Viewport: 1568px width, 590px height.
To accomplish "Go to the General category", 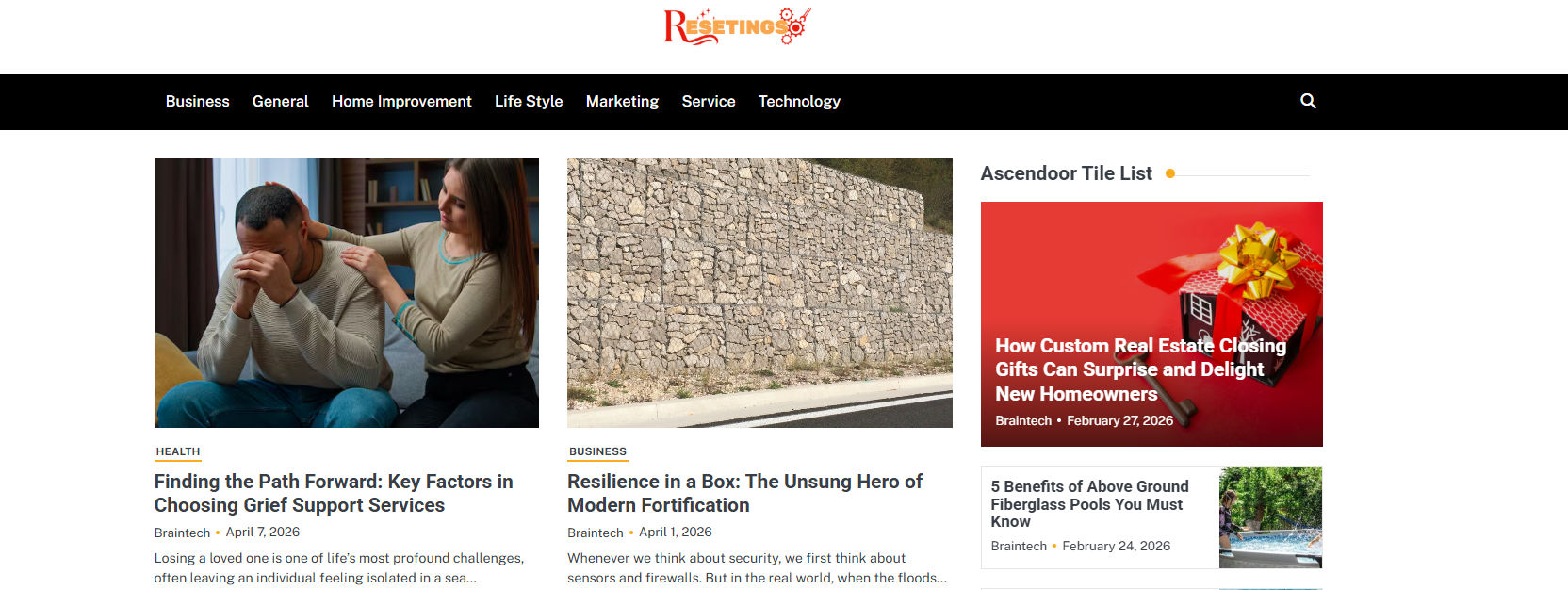I will [x=280, y=101].
